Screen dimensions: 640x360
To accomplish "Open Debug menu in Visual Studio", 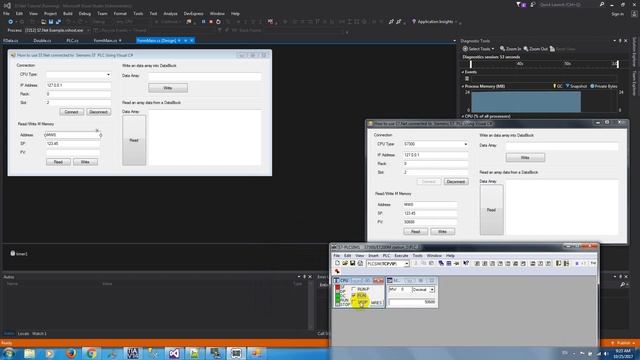I will click(84, 13).
